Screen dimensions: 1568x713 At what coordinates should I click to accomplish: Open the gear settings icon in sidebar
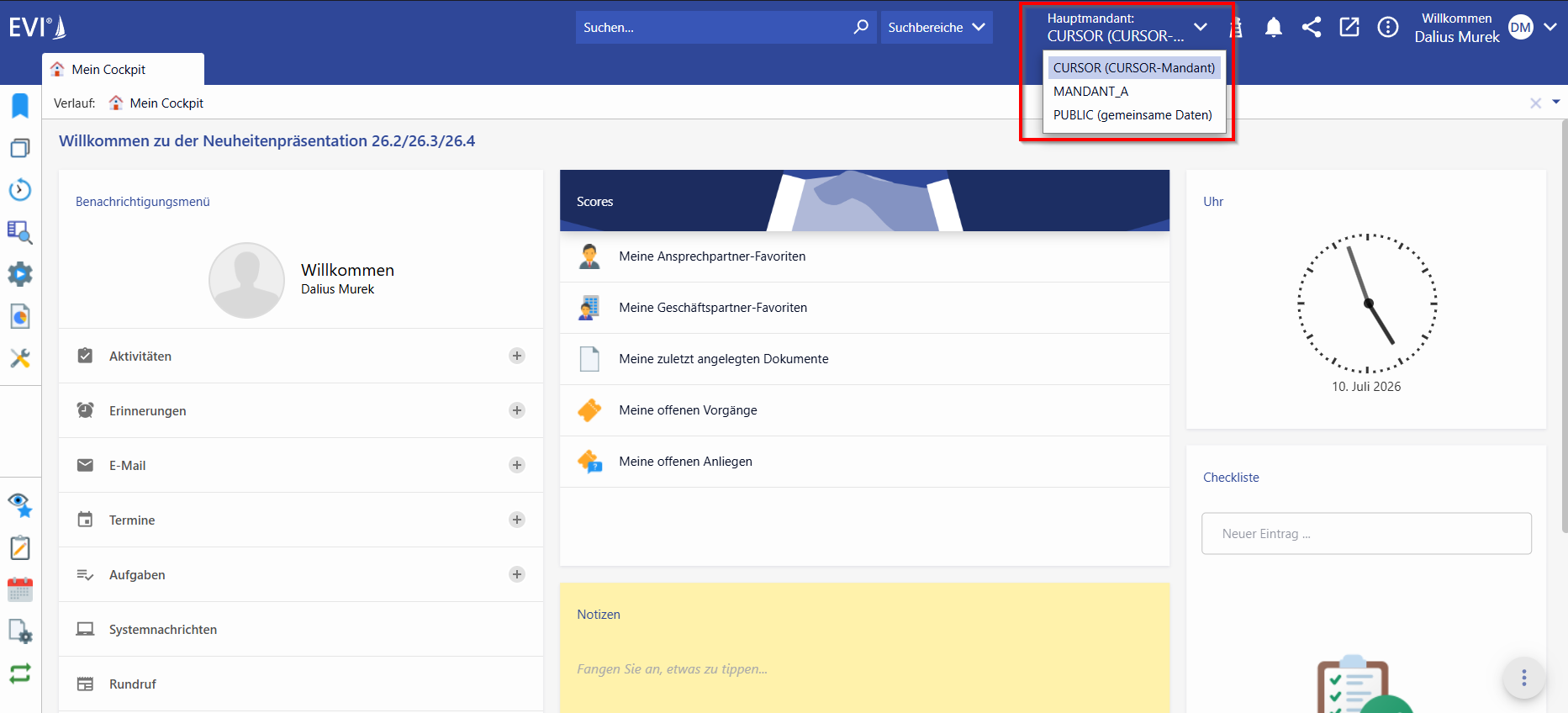pos(20,274)
